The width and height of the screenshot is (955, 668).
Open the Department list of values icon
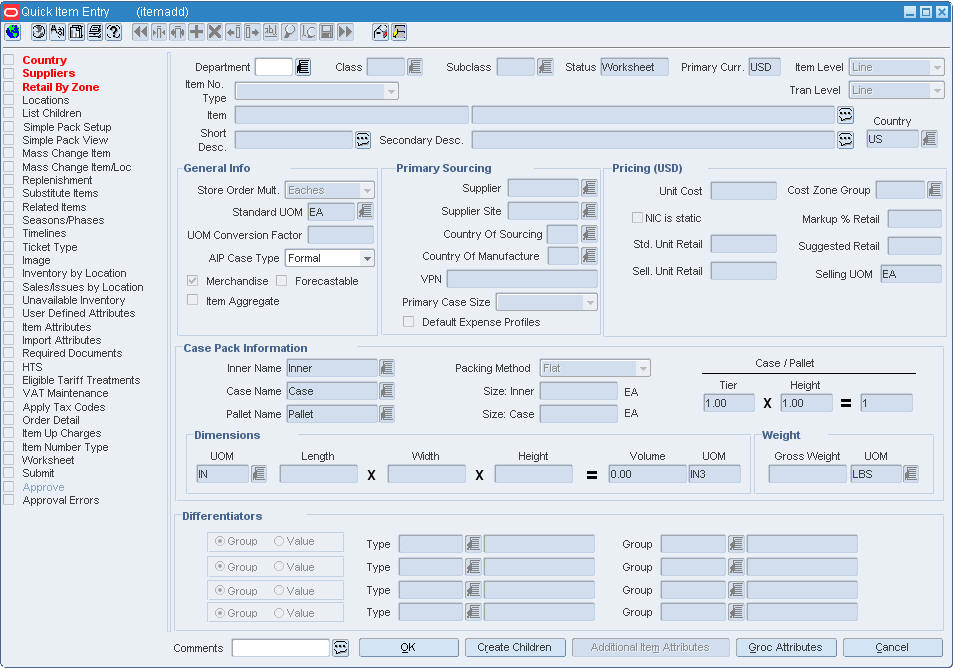(x=303, y=67)
